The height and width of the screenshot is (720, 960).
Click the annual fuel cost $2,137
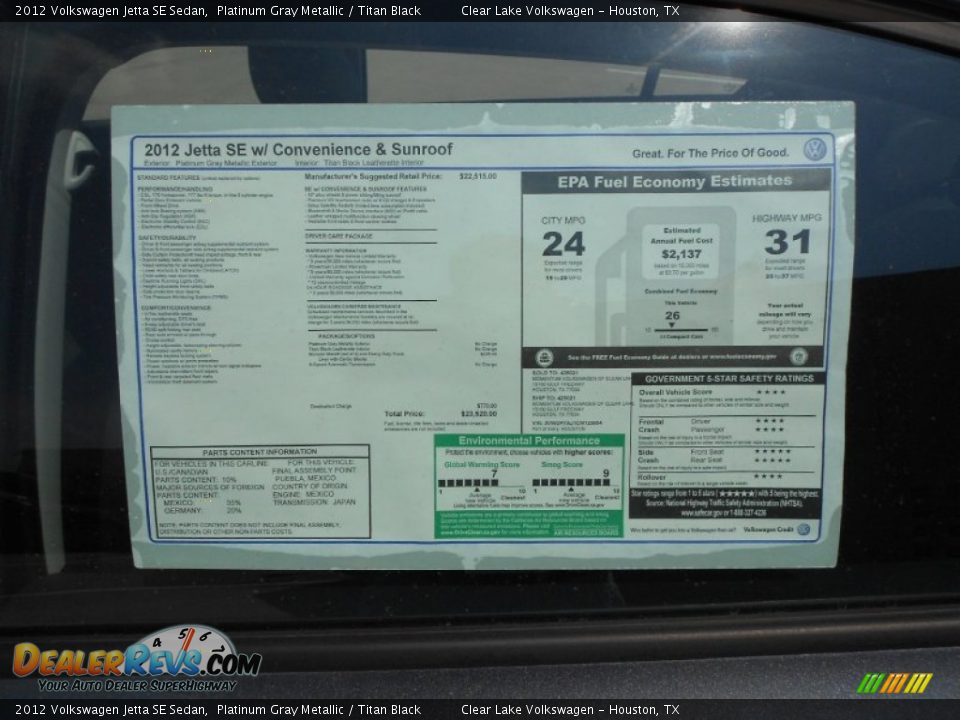681,254
